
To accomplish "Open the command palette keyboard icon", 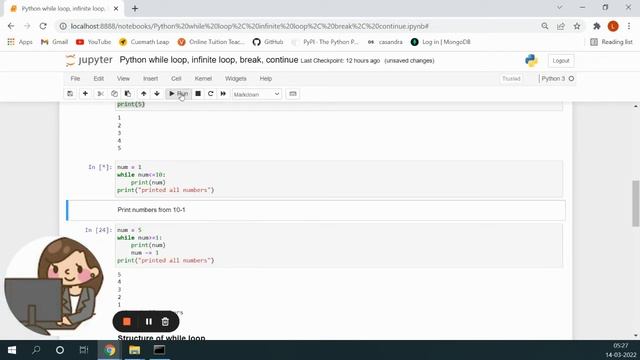I will (293, 94).
